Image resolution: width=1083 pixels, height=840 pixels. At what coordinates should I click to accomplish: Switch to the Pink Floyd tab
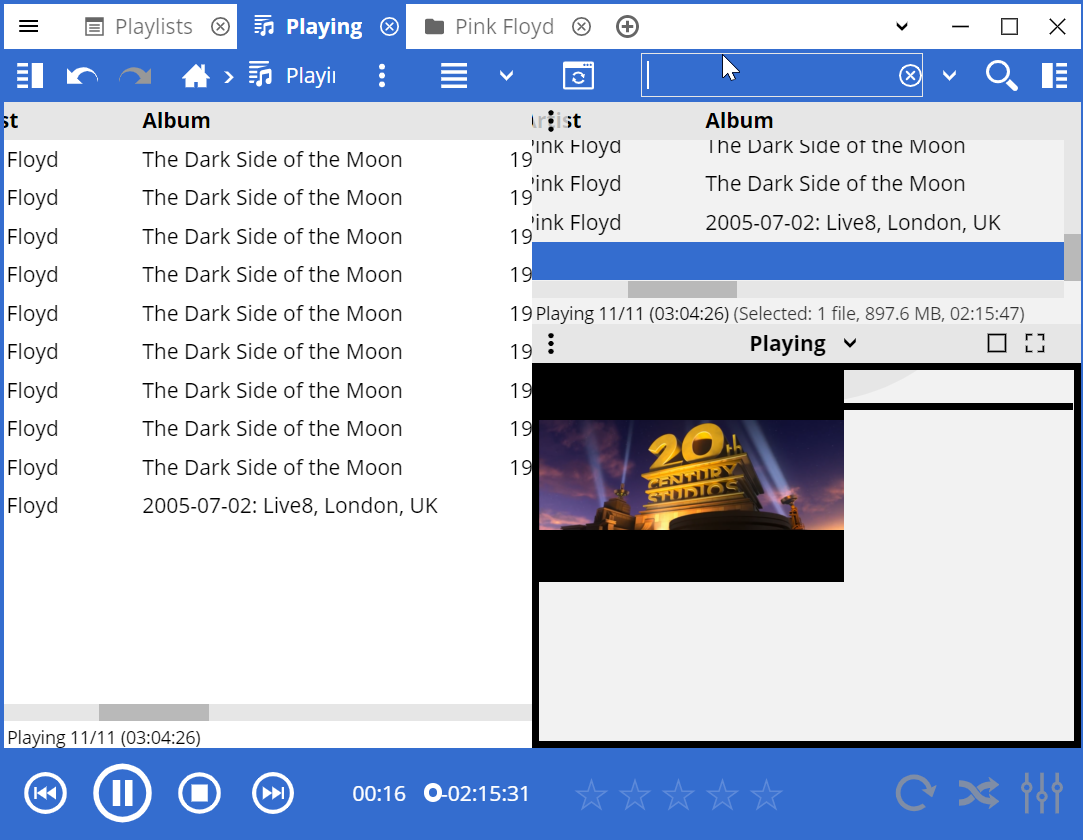[503, 27]
